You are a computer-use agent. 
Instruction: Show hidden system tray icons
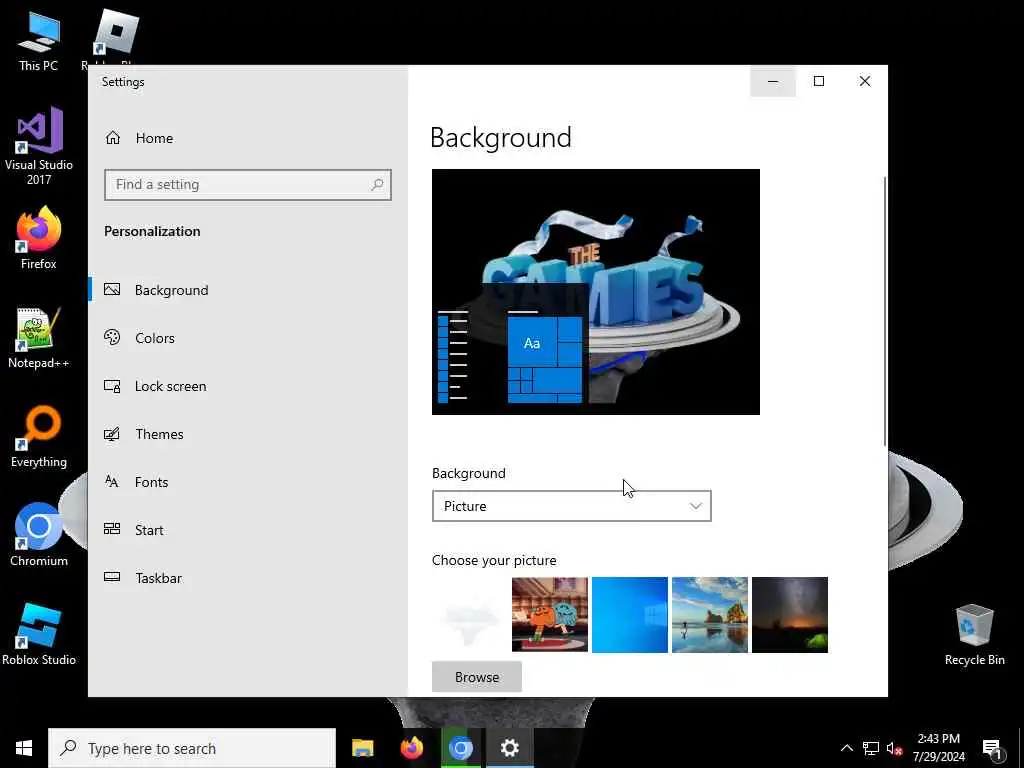coord(846,748)
